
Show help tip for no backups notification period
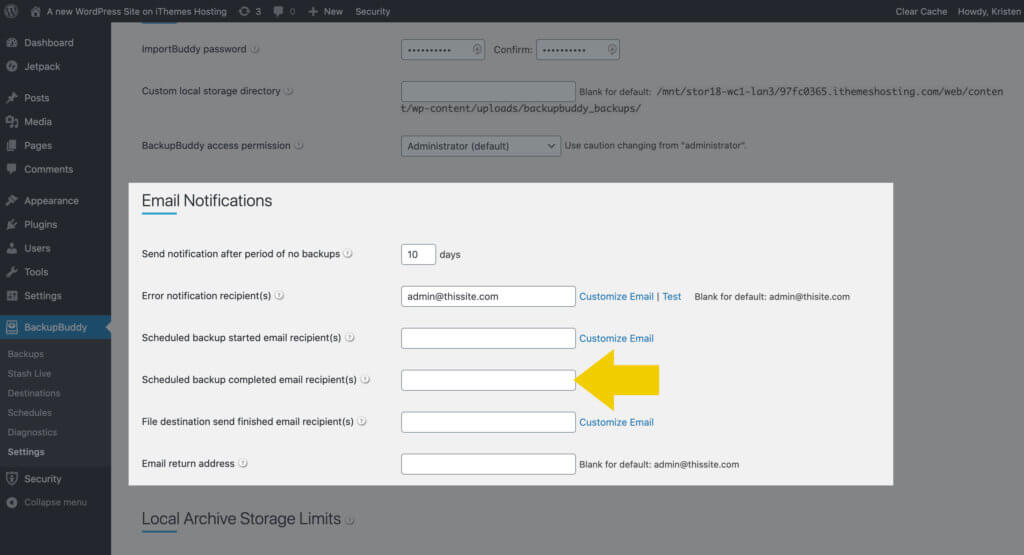click(x=348, y=253)
